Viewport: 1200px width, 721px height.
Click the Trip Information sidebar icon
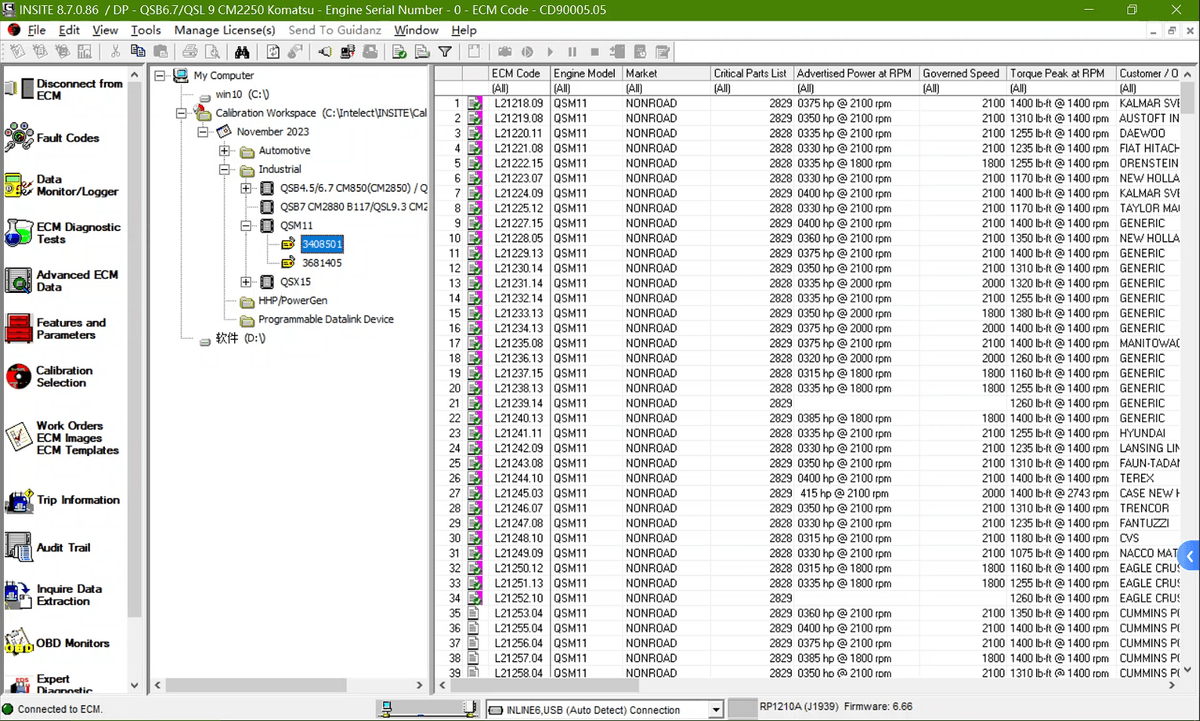pyautogui.click(x=20, y=500)
